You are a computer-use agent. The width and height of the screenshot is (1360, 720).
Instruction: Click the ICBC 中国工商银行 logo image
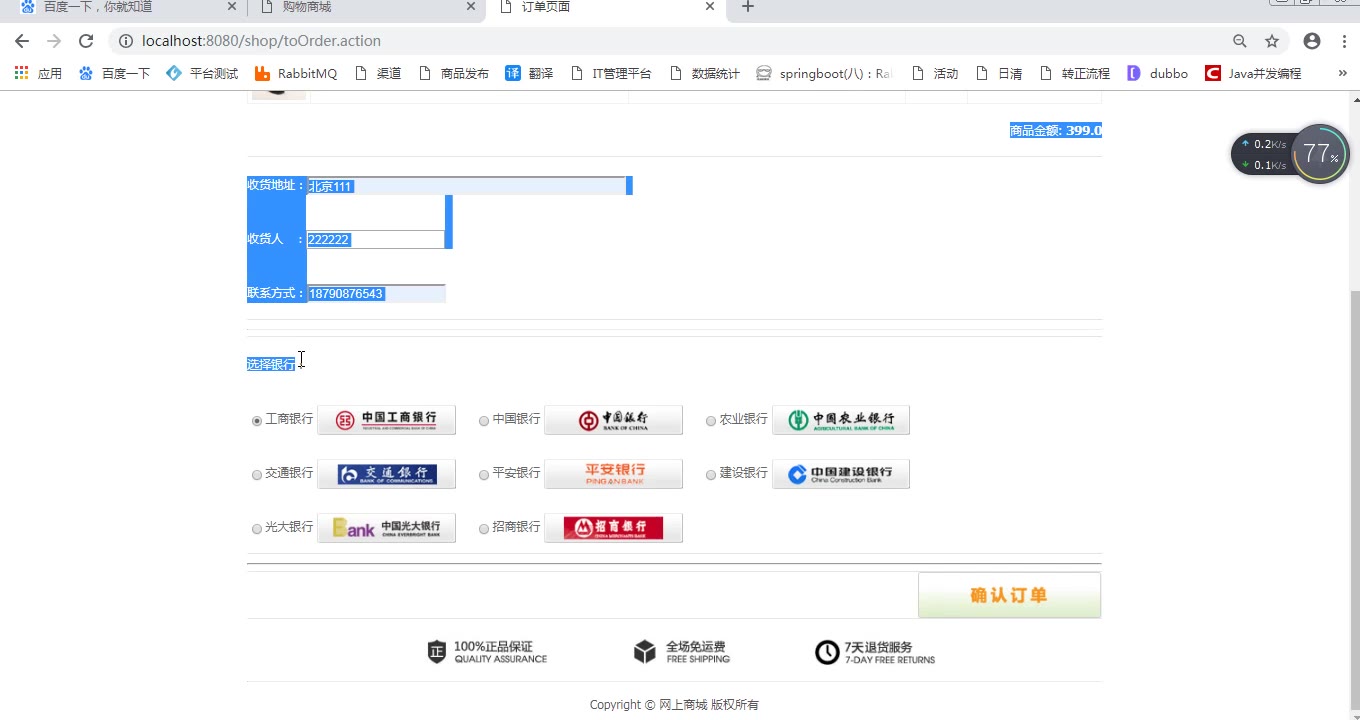386,420
